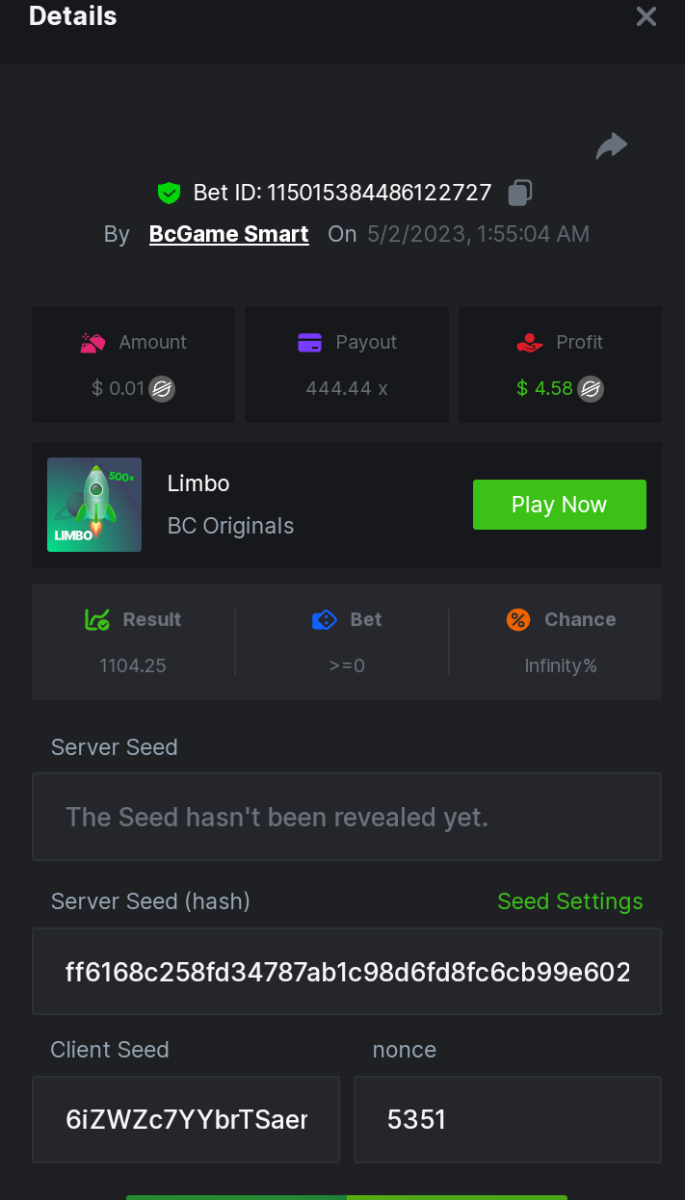Close the Details dialog

tap(646, 17)
